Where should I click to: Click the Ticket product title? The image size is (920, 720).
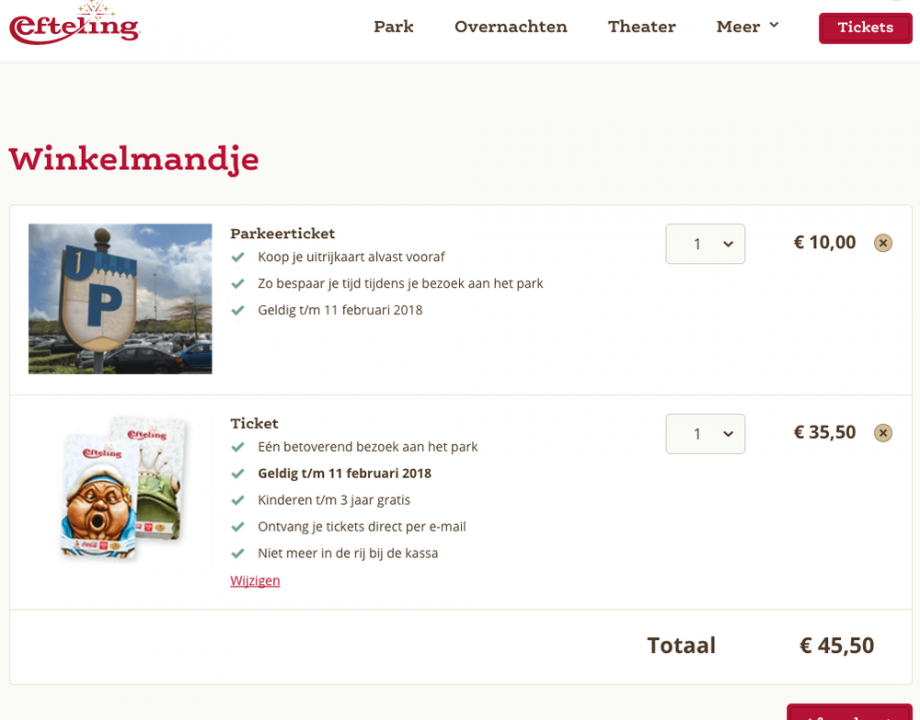[254, 424]
